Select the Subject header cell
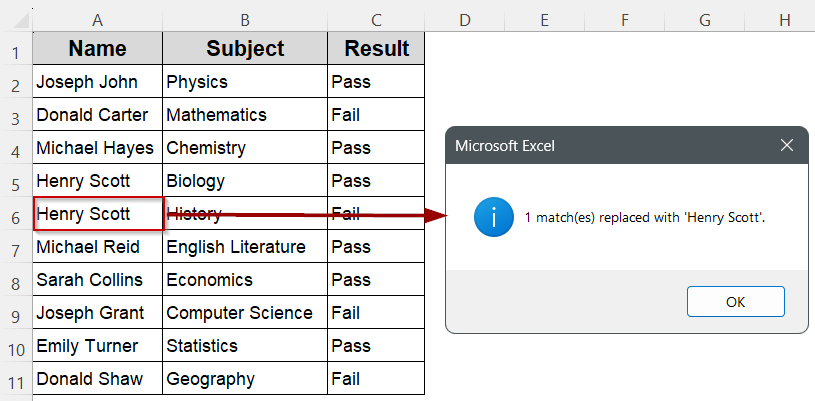 pyautogui.click(x=245, y=49)
